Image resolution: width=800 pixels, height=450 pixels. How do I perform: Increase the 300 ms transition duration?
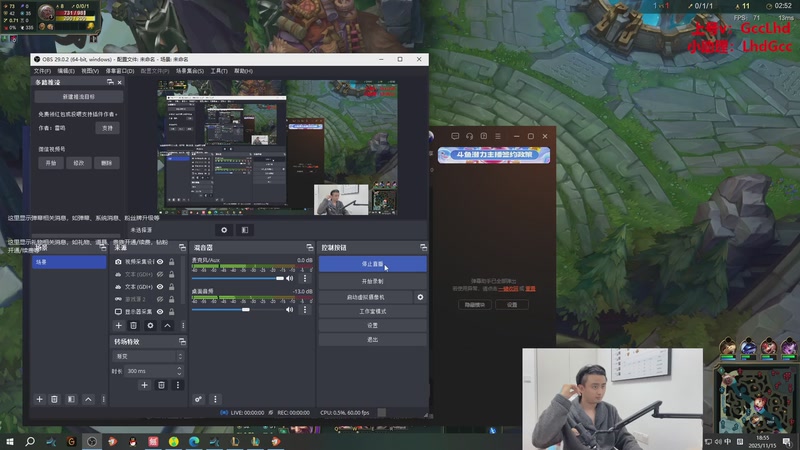(179, 368)
